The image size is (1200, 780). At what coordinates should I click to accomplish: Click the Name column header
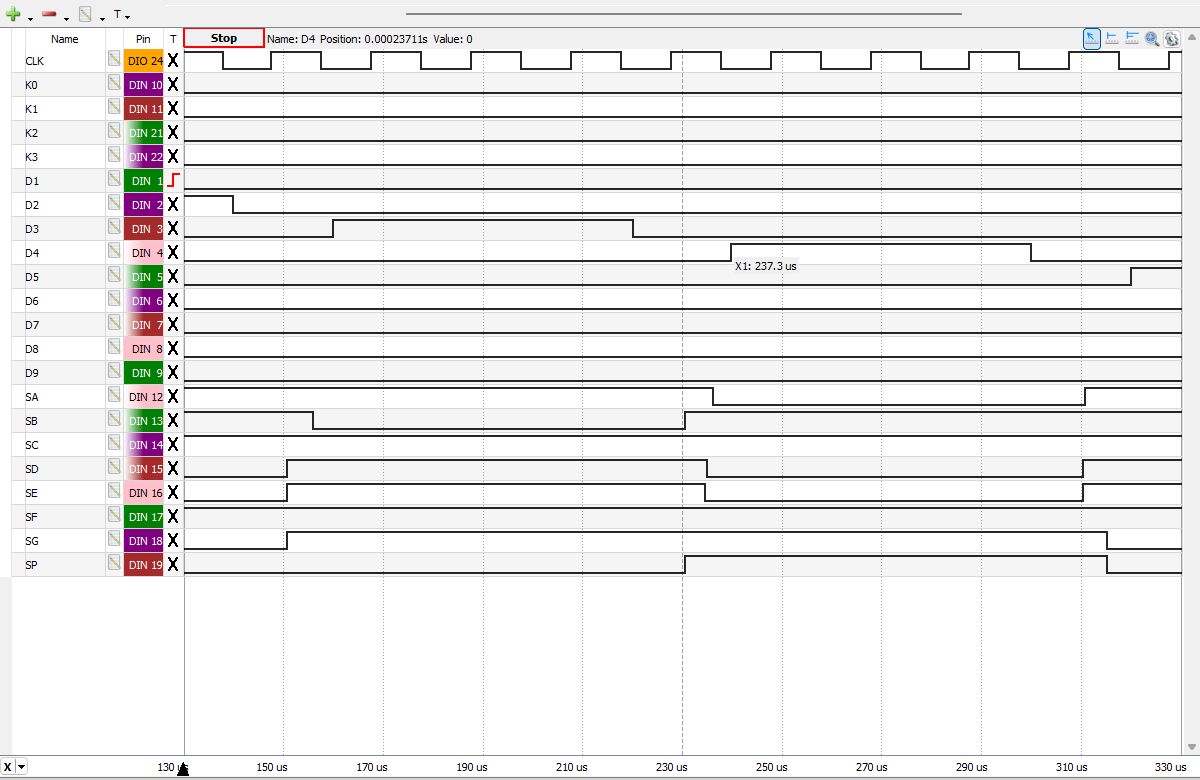click(65, 39)
